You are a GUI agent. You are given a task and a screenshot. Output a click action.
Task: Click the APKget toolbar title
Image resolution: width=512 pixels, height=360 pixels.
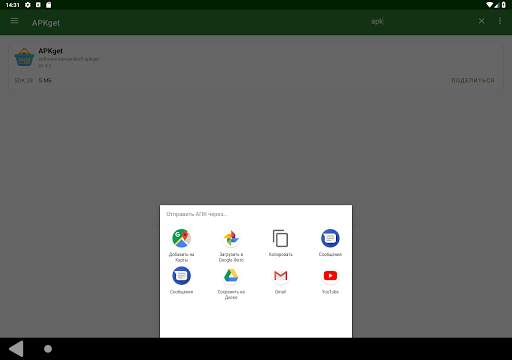point(46,23)
